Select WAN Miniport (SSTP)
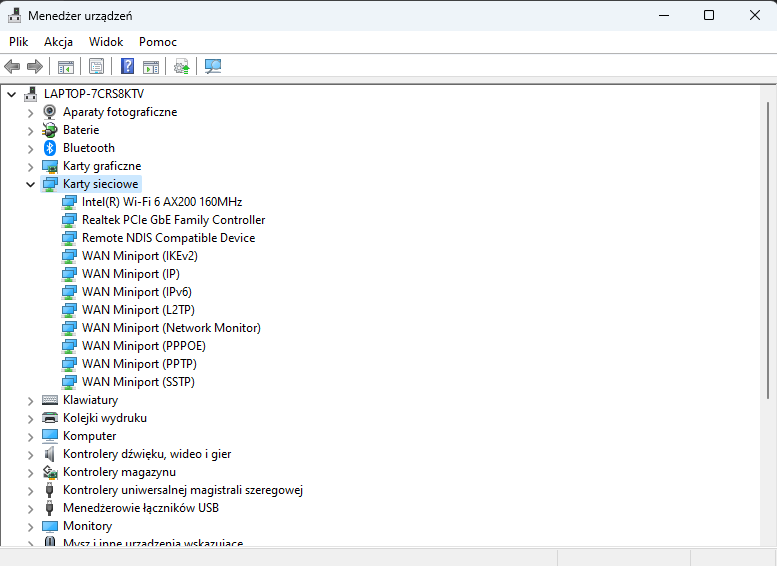The width and height of the screenshot is (777, 566). point(138,382)
